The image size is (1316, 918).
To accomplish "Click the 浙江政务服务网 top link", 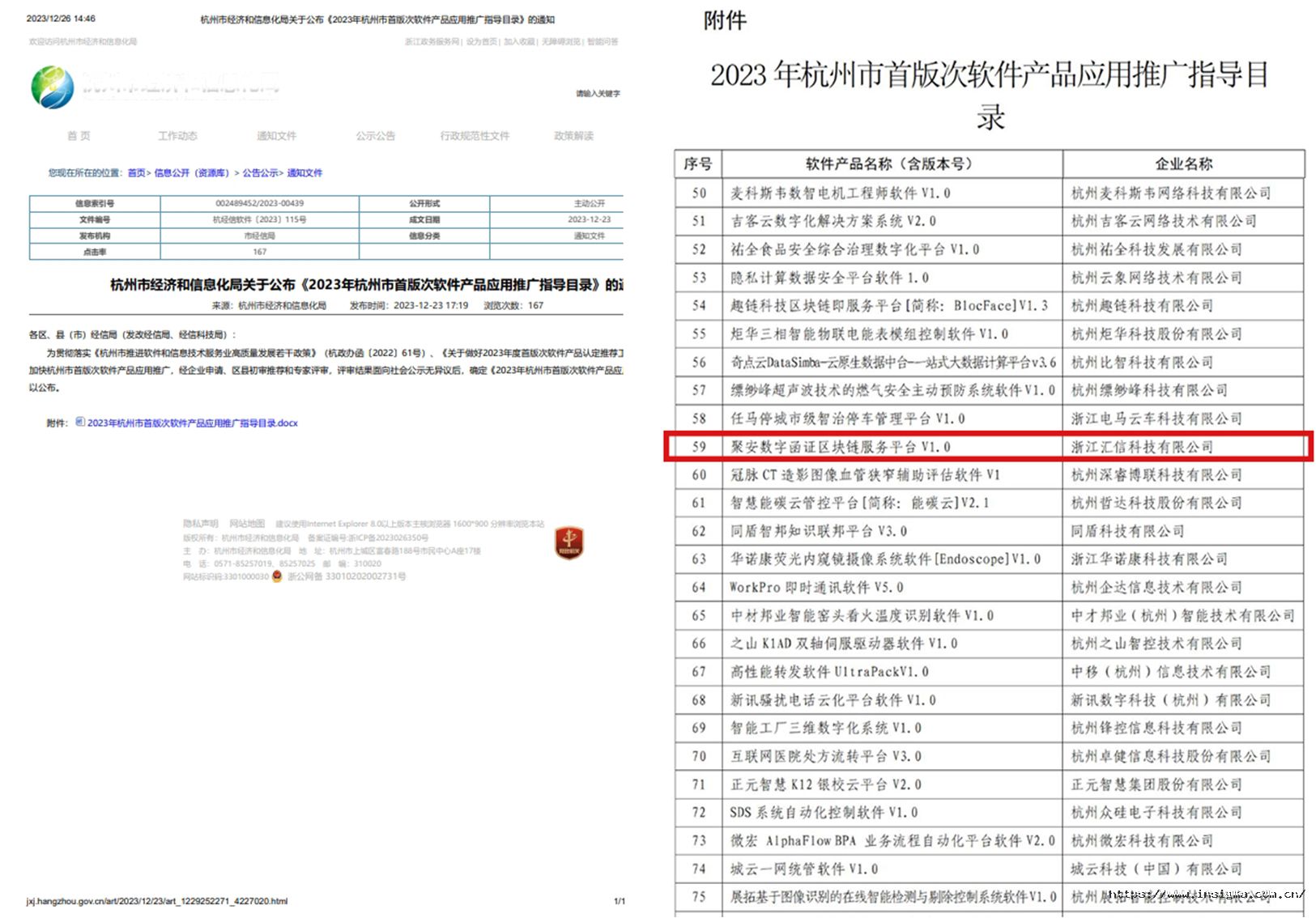I will coord(432,41).
